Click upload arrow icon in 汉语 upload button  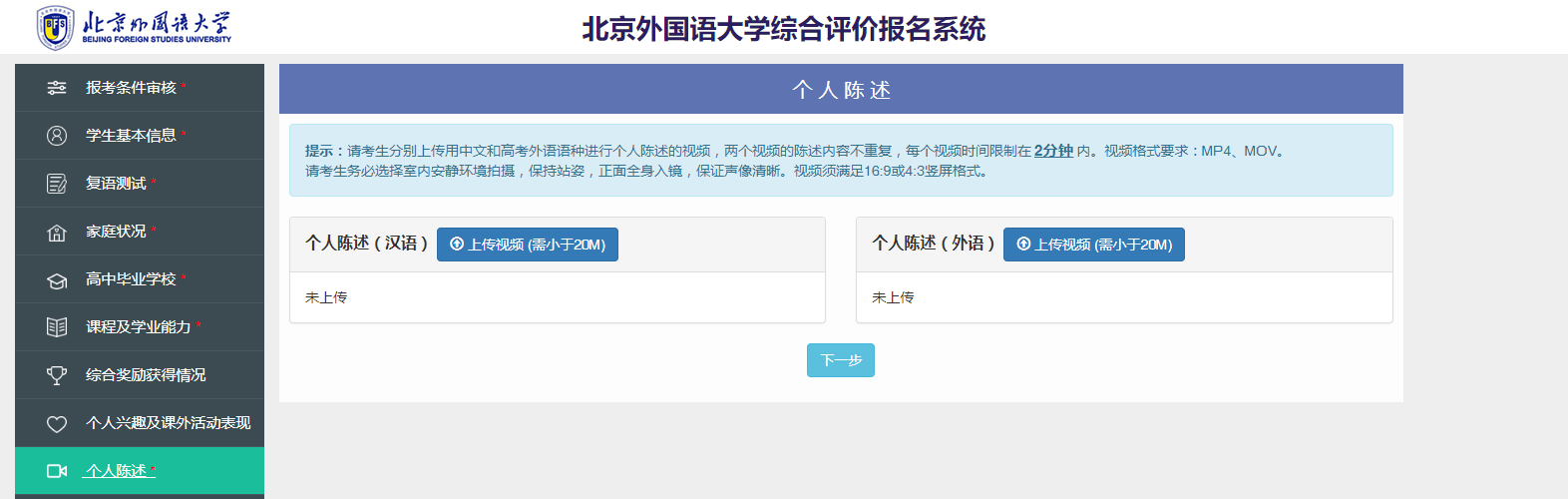[x=457, y=245]
